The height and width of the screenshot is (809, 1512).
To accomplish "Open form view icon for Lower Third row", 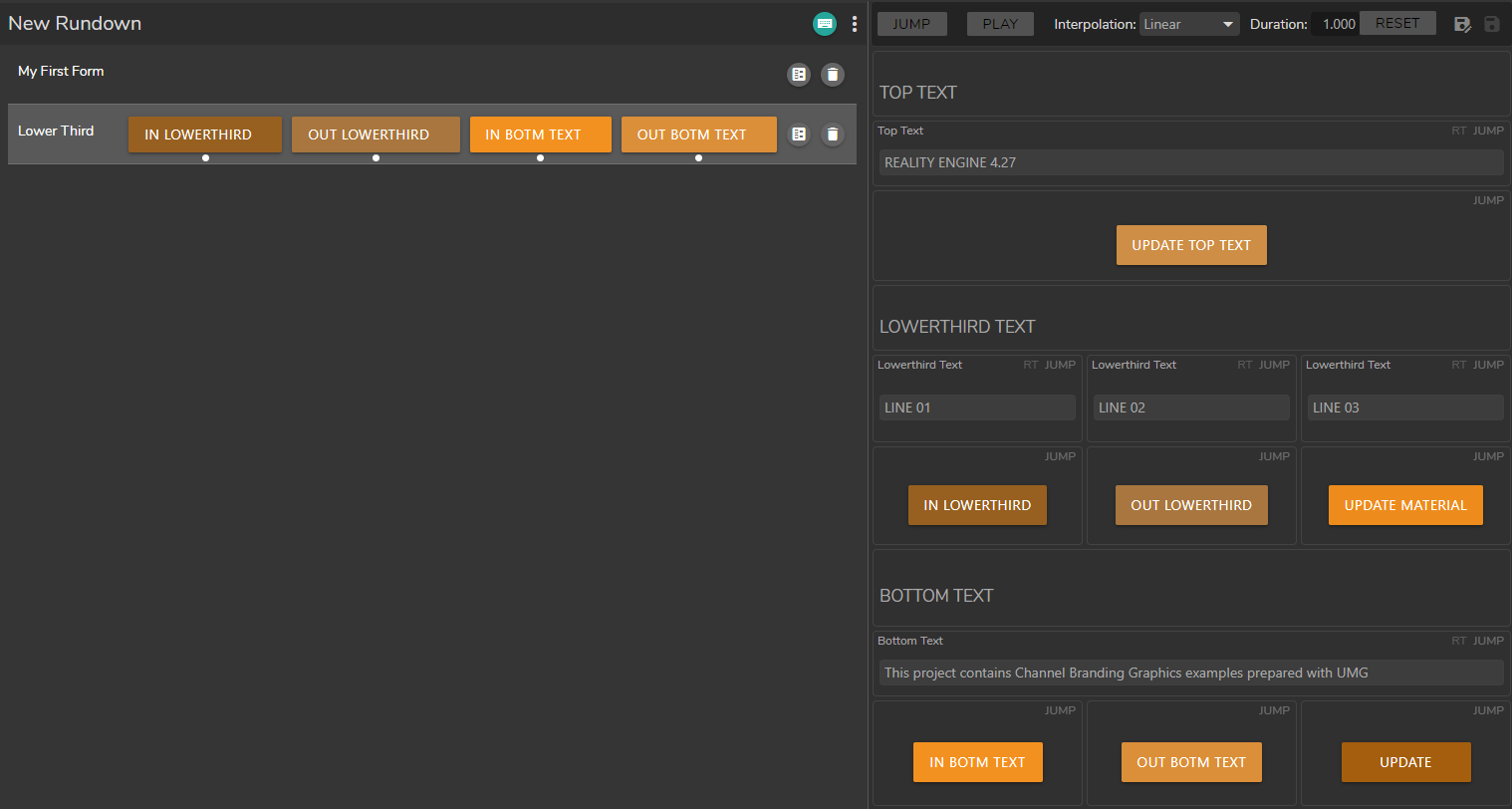I will [799, 135].
